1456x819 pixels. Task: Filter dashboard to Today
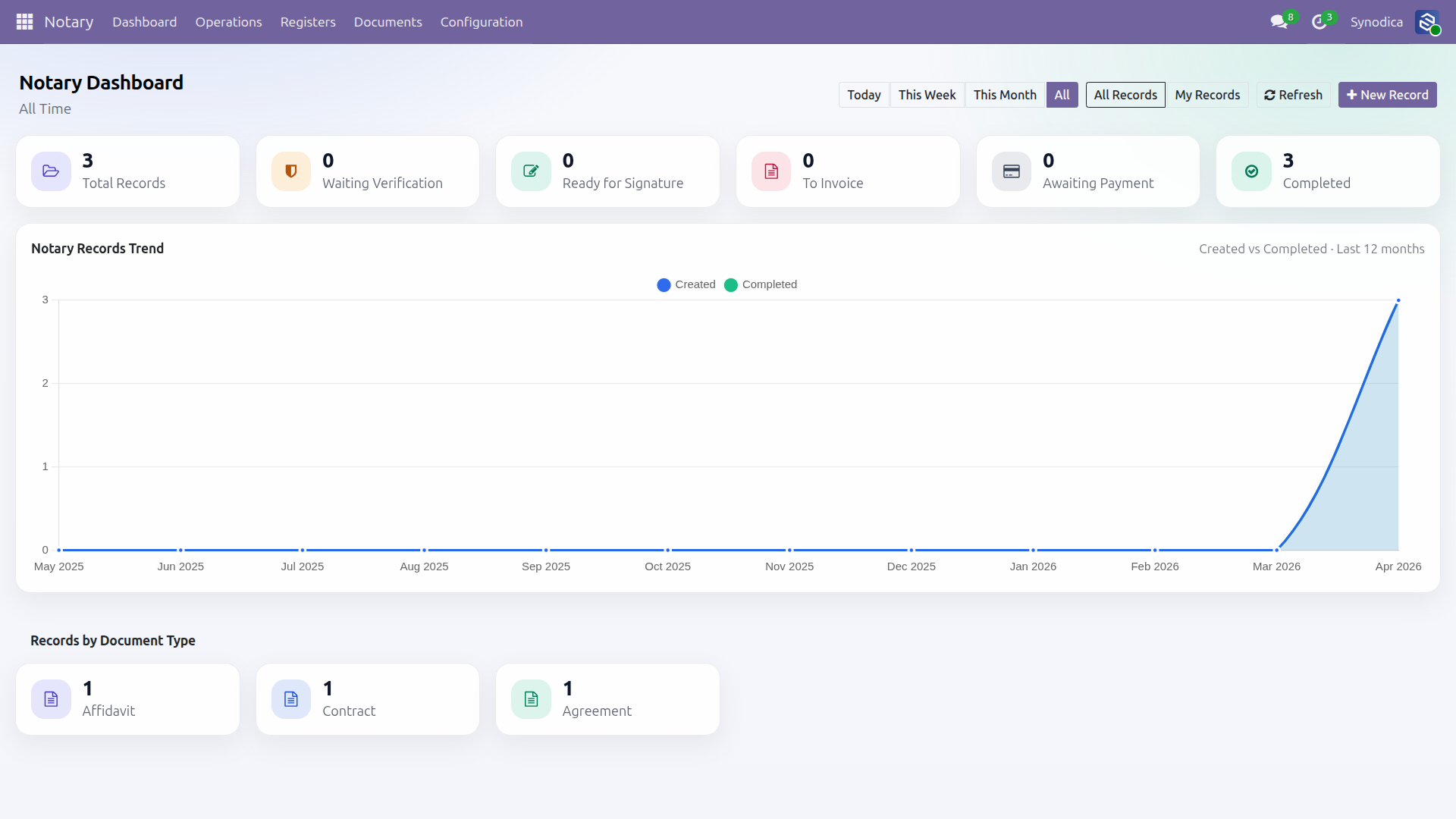tap(864, 95)
